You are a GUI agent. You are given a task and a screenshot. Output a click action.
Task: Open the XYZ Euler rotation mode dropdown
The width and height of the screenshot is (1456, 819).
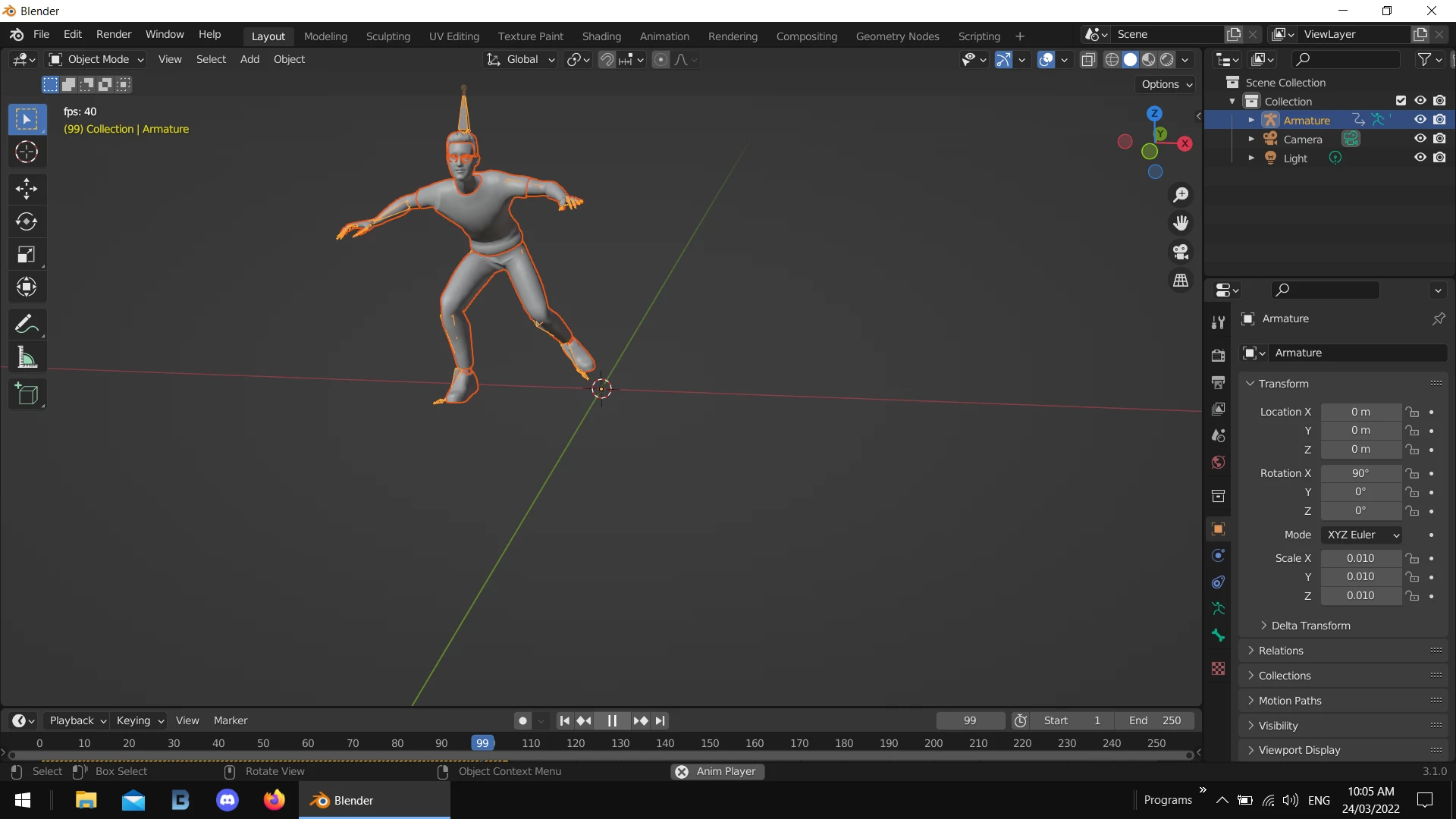click(x=1362, y=535)
